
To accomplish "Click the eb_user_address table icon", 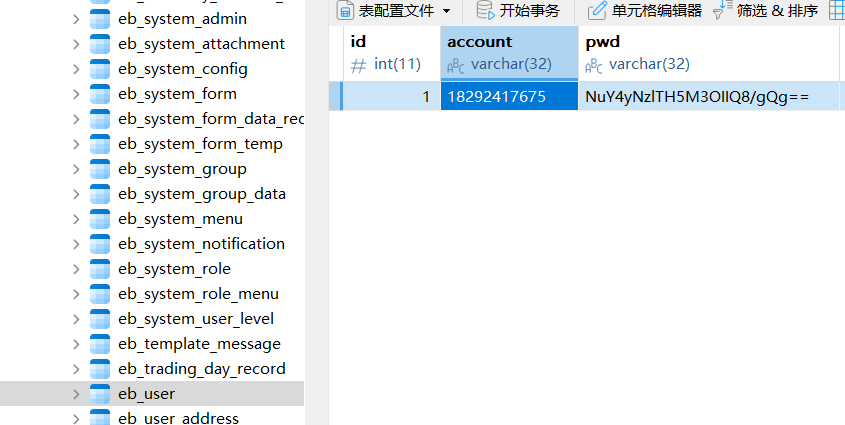I will 100,417.
